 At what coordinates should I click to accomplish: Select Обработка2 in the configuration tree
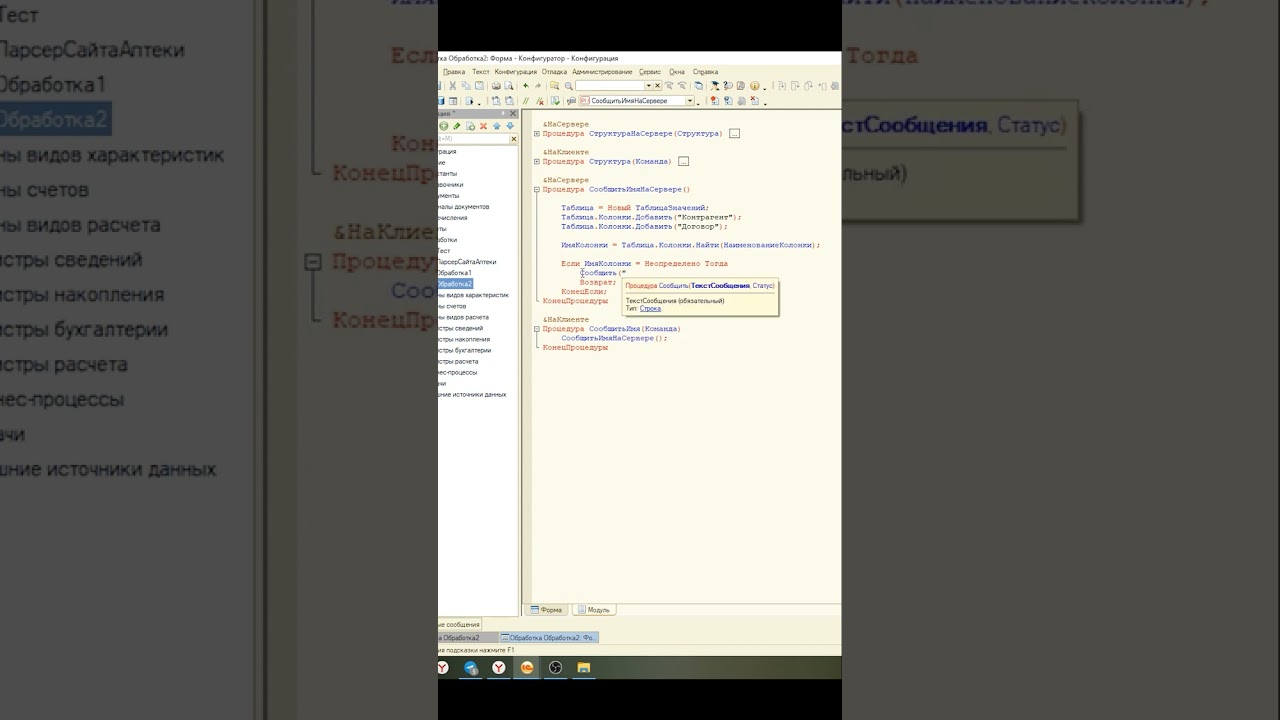(454, 284)
